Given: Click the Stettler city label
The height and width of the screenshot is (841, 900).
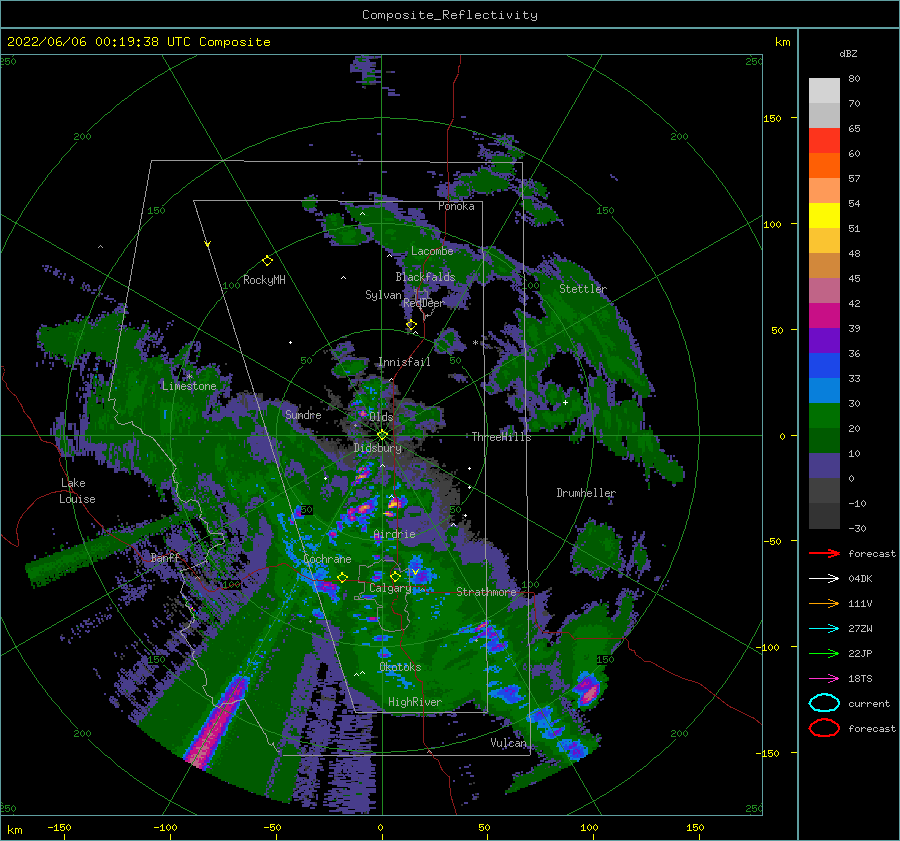Looking at the screenshot, I should tap(583, 289).
